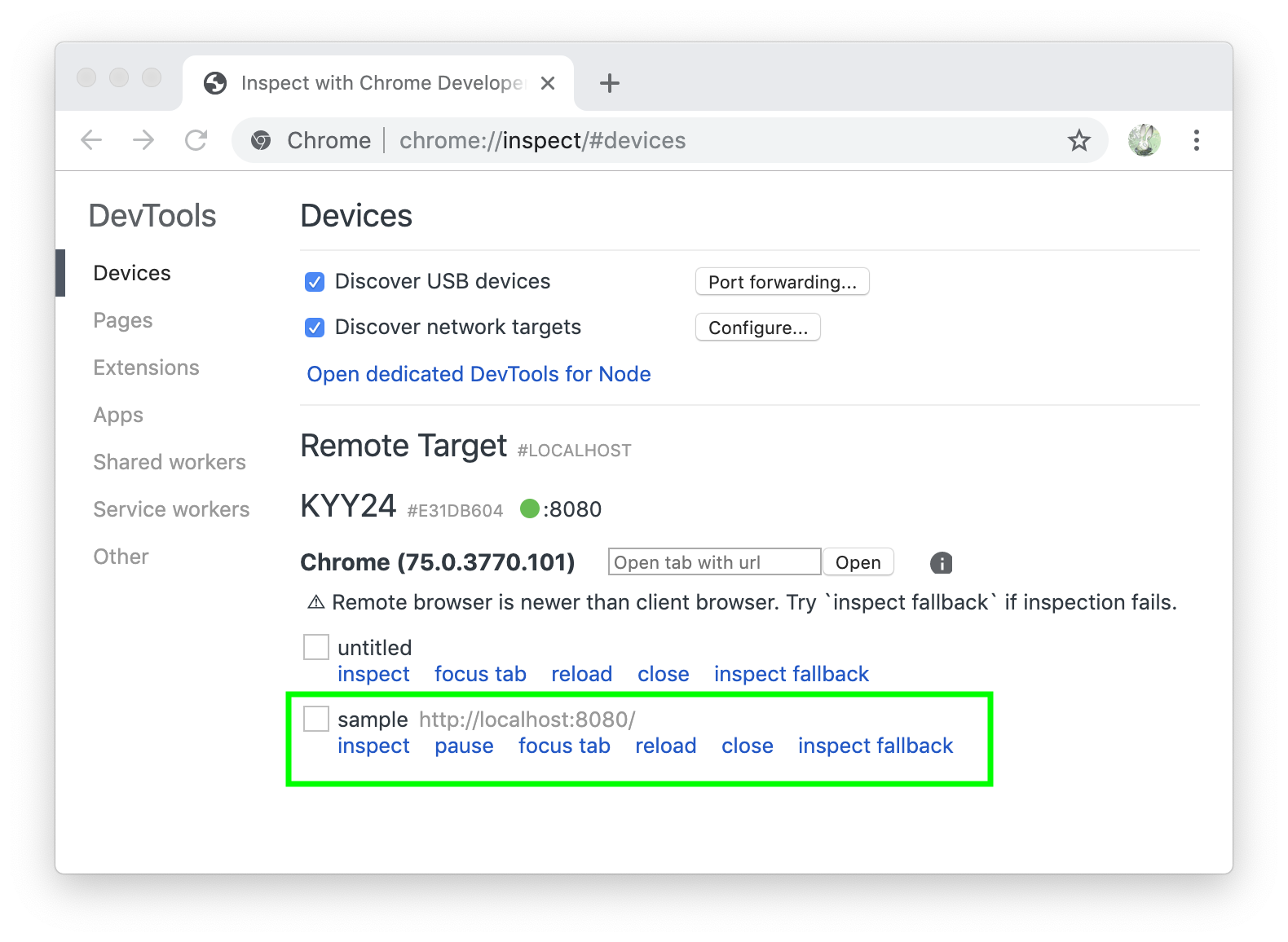This screenshot has width=1288, height=942.
Task: Click the Configure... button
Action: pyautogui.click(x=758, y=328)
